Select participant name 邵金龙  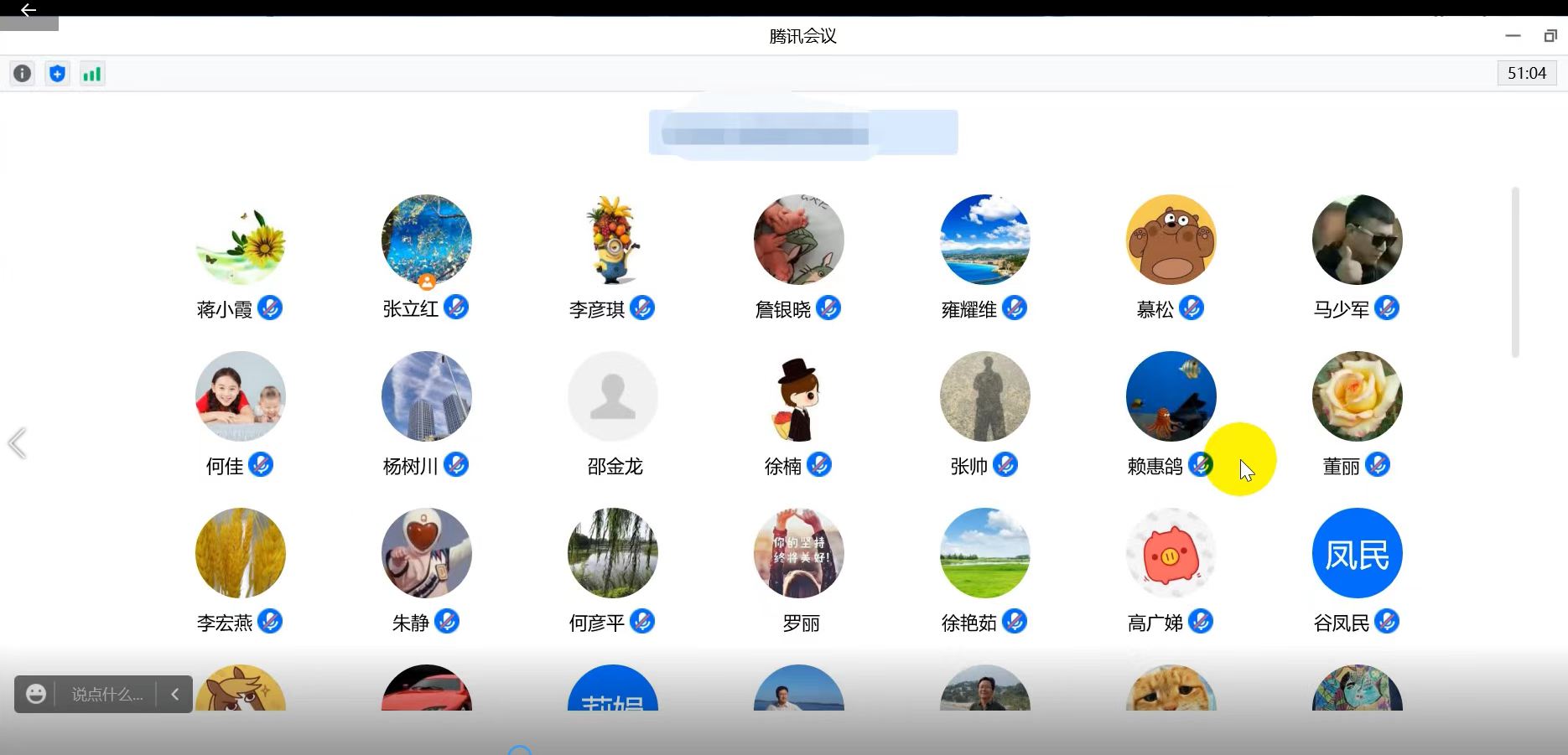(615, 466)
